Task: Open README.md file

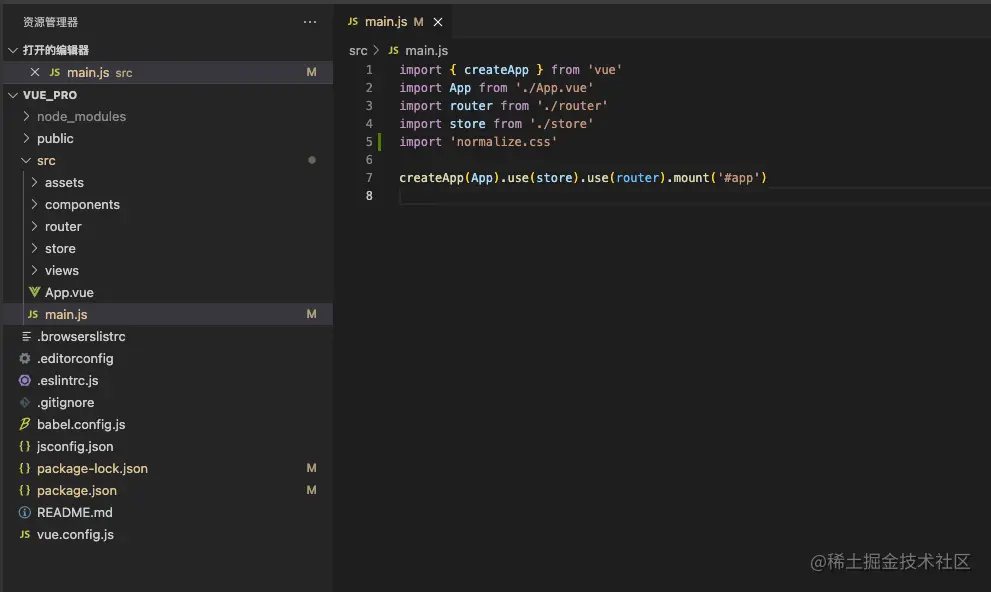Action: click(75, 512)
